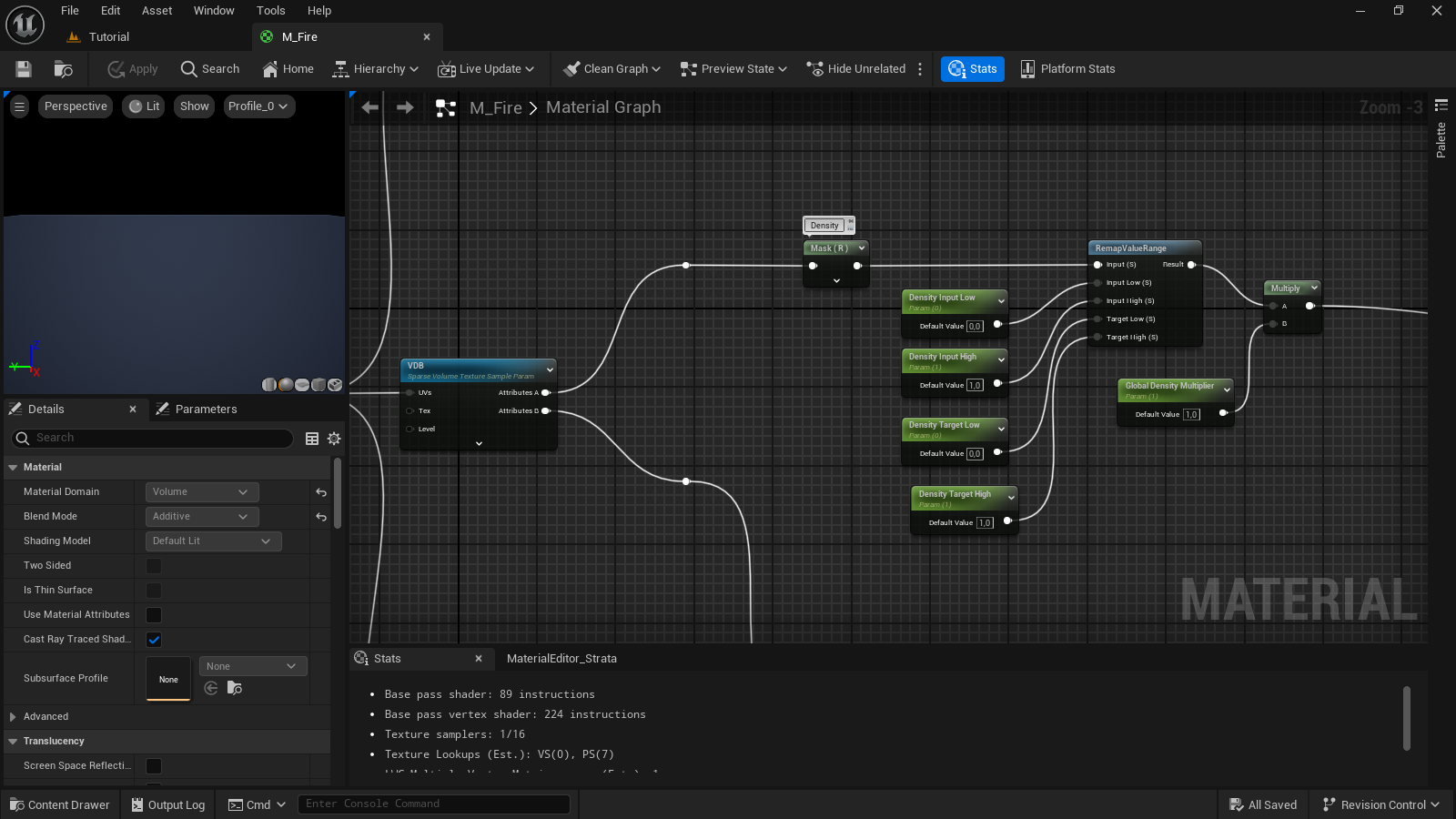Image resolution: width=1456 pixels, height=819 pixels.
Task: Click the Unreal Engine logo icon
Action: pyautogui.click(x=25, y=24)
